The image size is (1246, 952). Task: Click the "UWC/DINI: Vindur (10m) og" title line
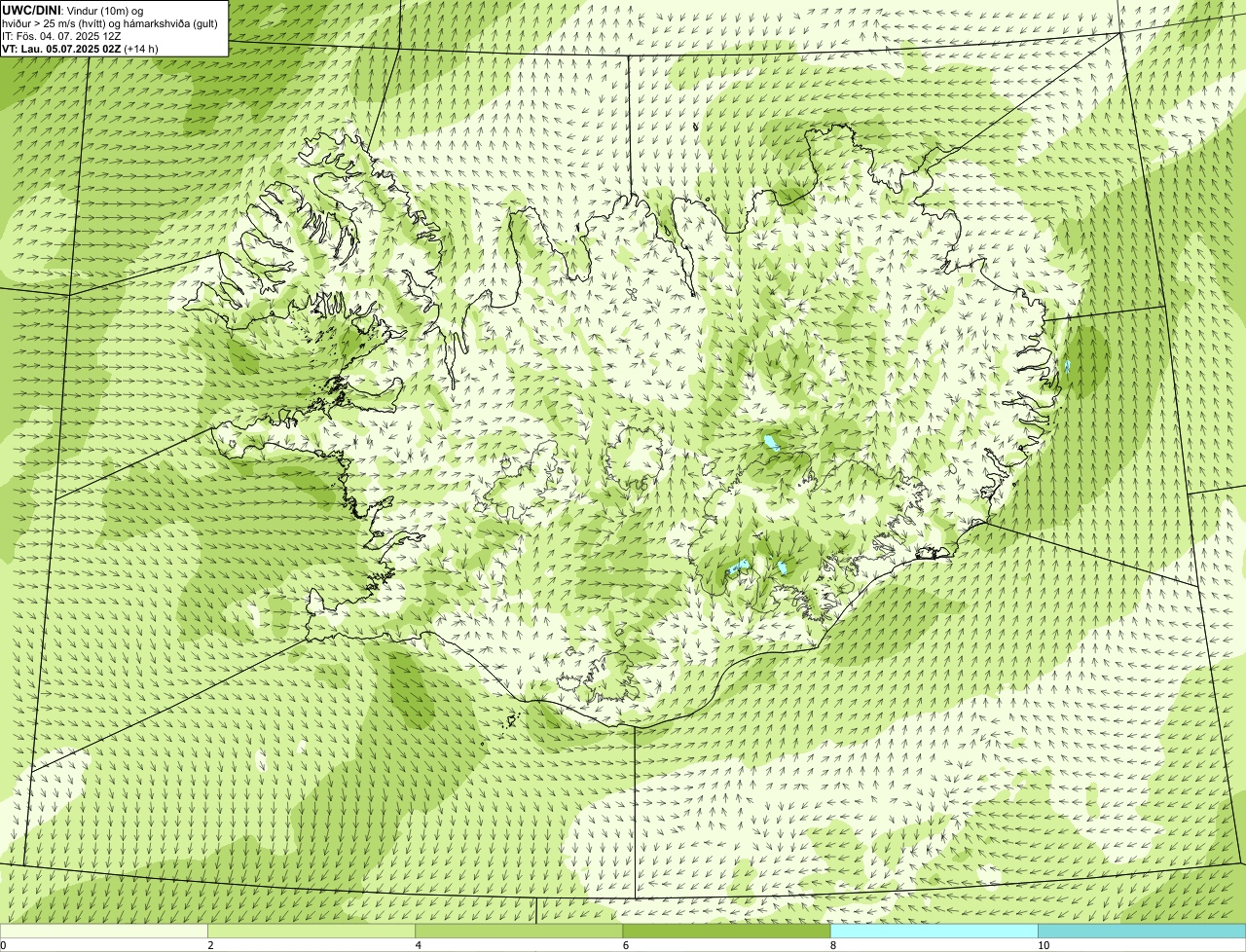[x=73, y=10]
